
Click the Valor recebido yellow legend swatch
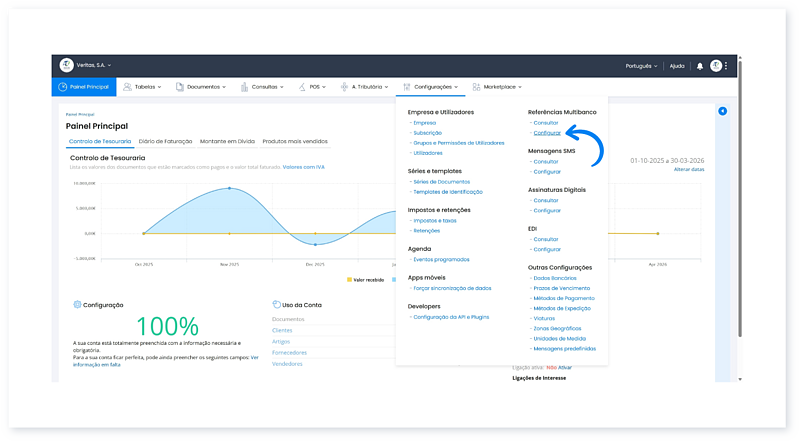[349, 280]
